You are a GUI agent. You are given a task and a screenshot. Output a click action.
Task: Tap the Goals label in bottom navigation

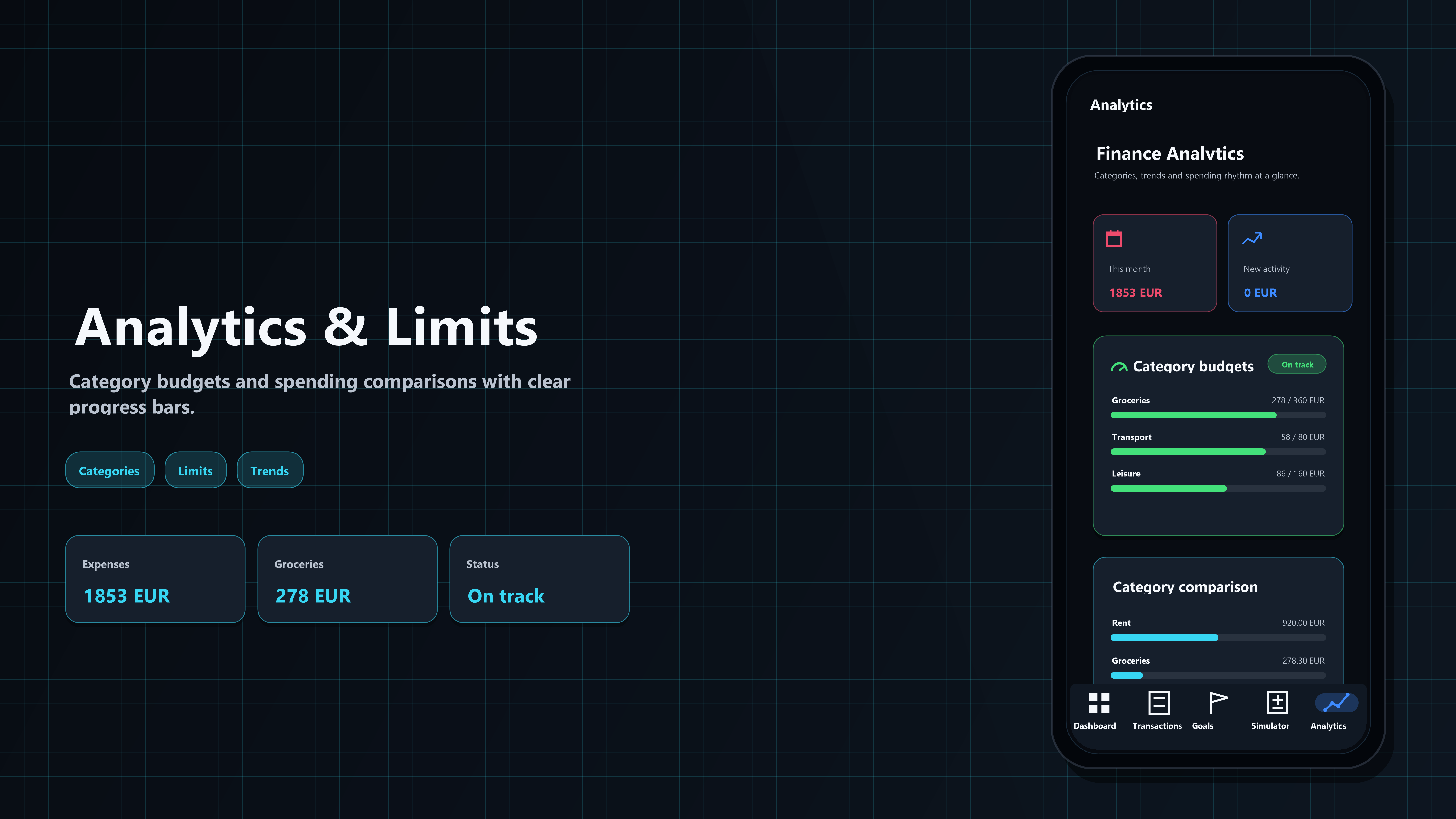pos(1203,726)
